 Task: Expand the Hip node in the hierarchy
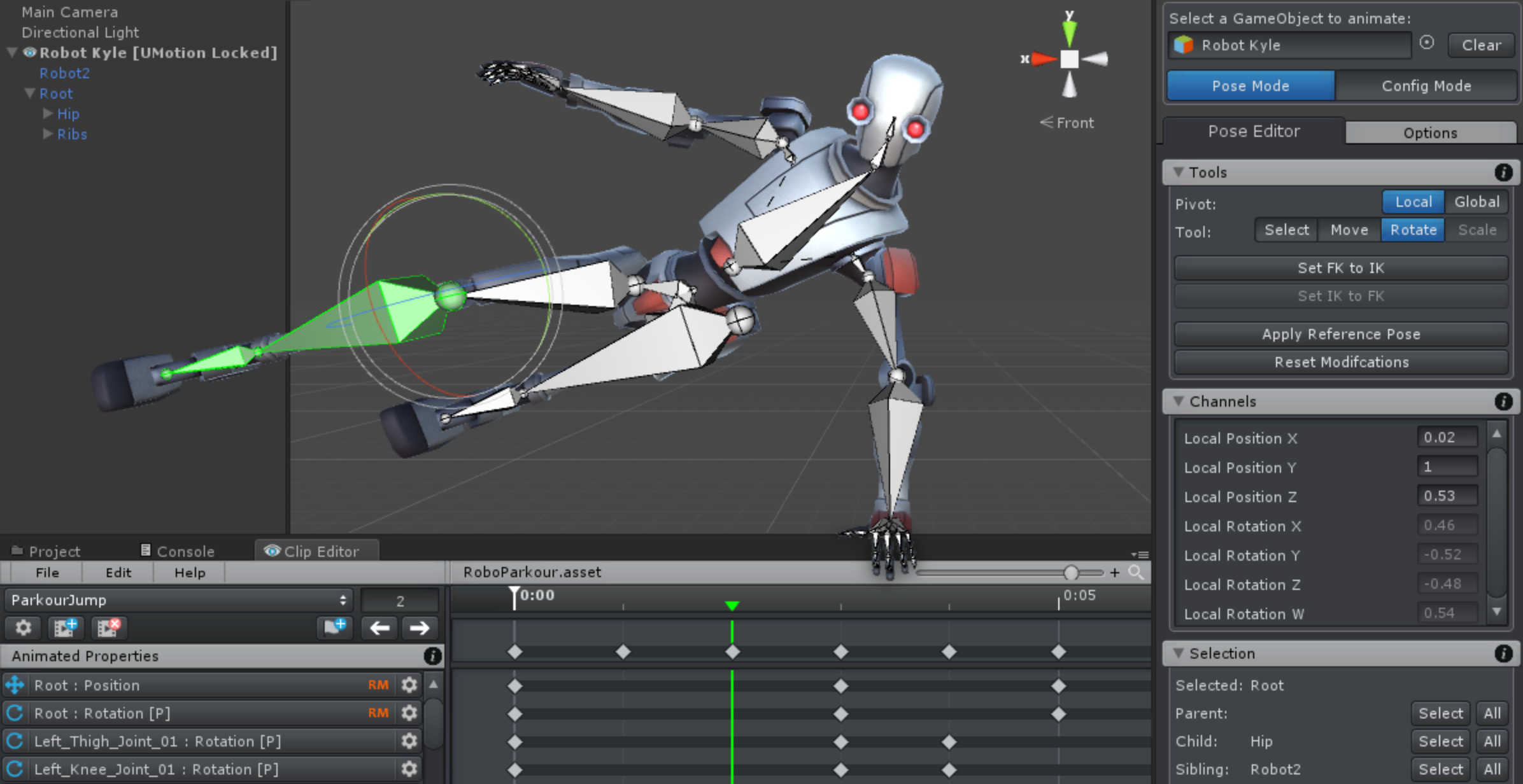coord(48,113)
